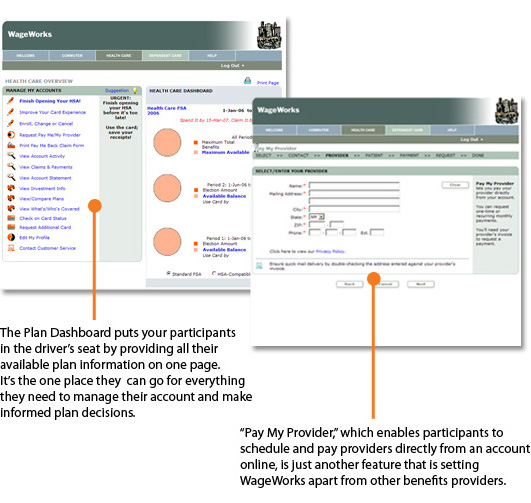The image size is (531, 503).
Task: Open the Dependent Care tab in the Pay My Provider window
Action: tap(407, 130)
